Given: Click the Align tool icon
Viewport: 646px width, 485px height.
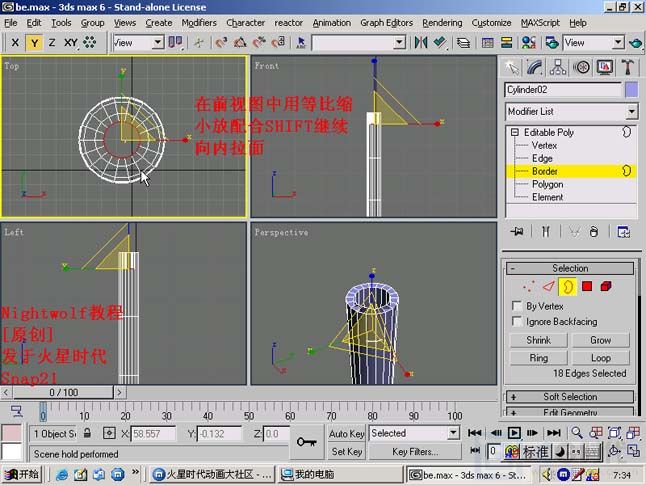Looking at the screenshot, I should [x=440, y=42].
